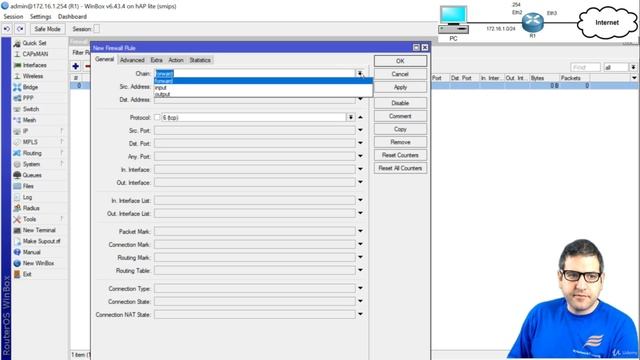Screen dimensions: 640x360
Task: Toggle Session checkbox in toolbar
Action: pyautogui.click(x=96, y=29)
